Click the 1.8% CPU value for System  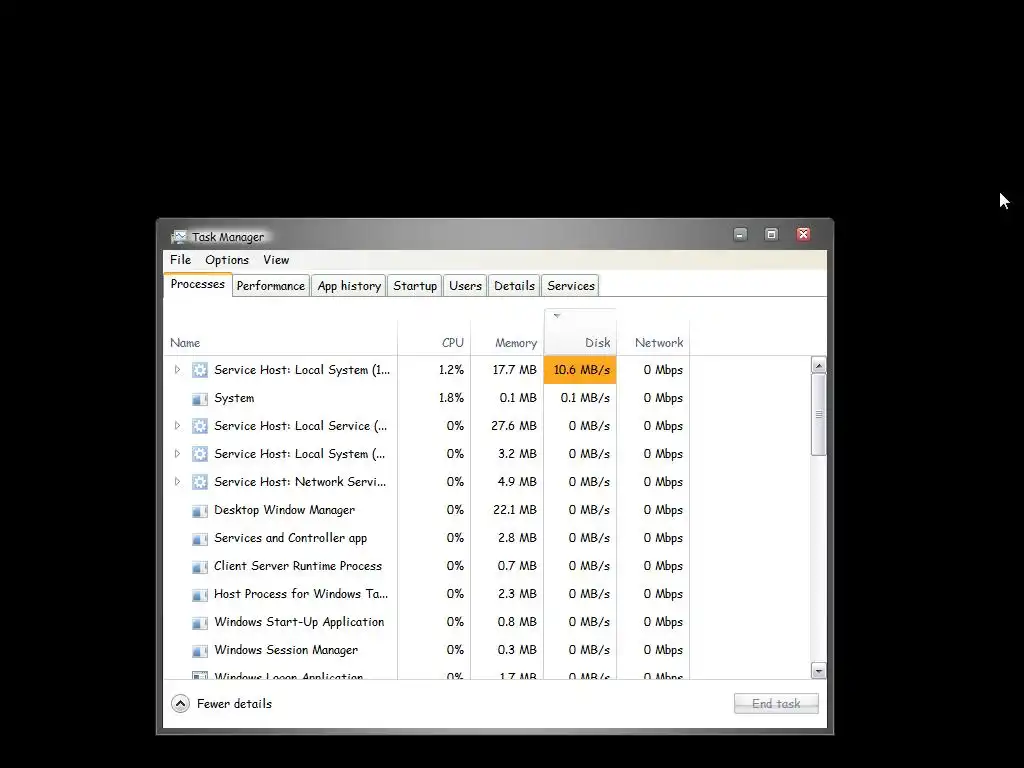coord(451,398)
